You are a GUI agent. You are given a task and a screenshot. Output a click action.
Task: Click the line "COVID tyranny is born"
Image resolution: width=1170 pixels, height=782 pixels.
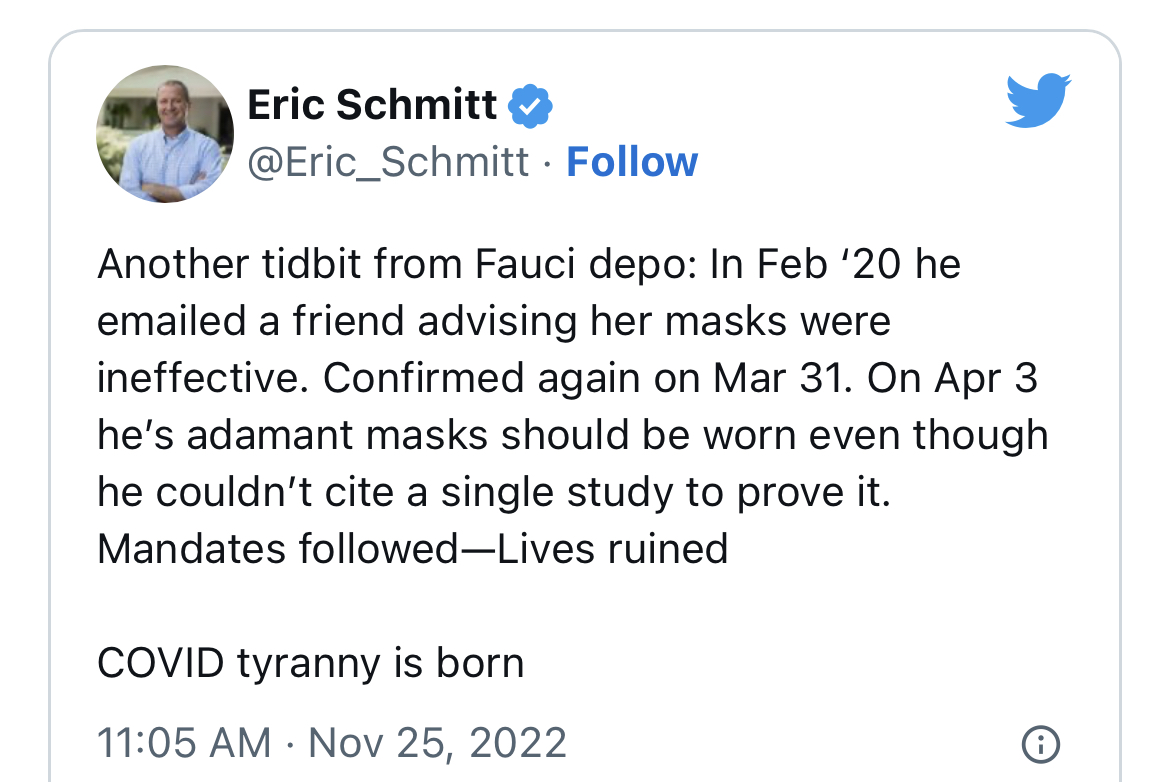[310, 663]
